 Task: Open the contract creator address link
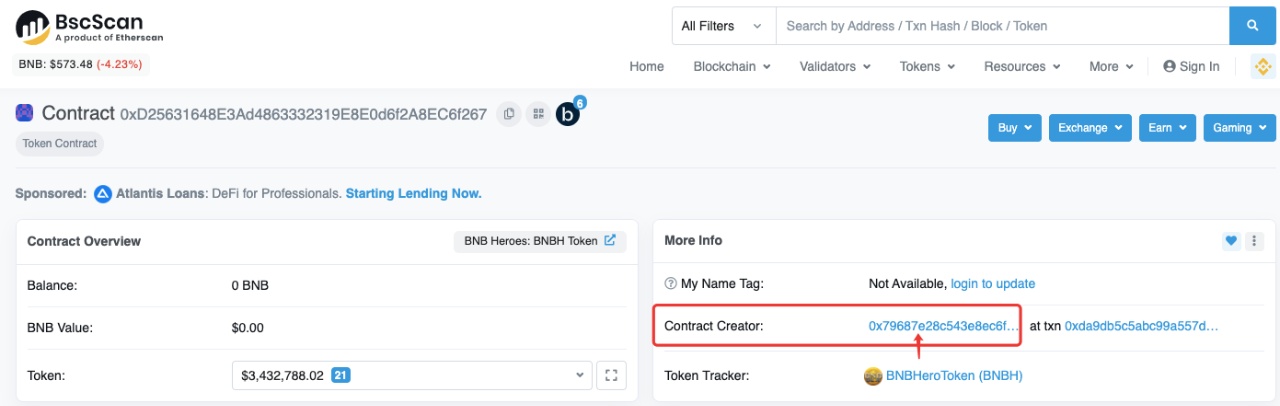(944, 326)
